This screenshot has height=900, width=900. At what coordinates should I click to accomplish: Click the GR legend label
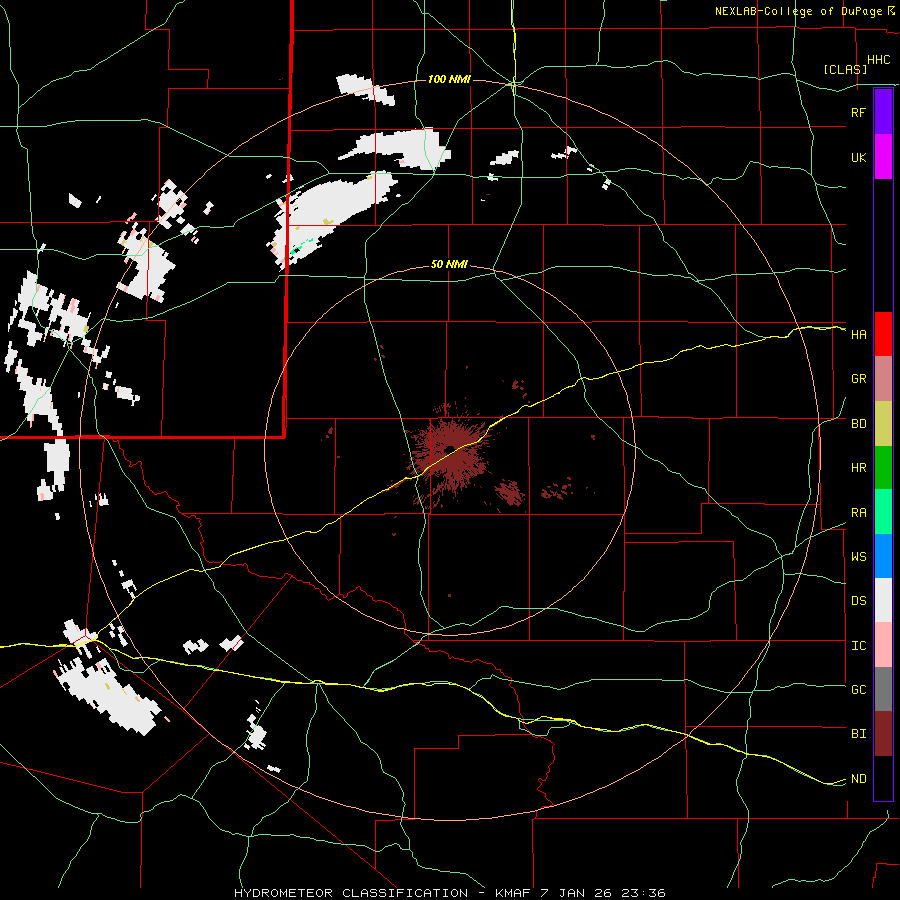coord(858,379)
